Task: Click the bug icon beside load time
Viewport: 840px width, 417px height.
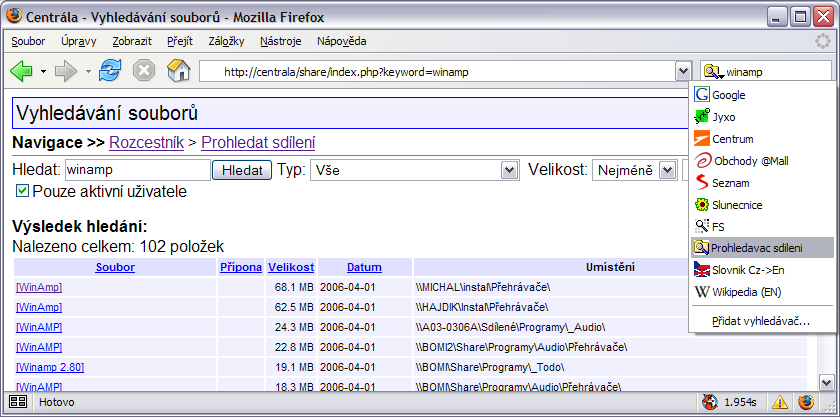Action: pyautogui.click(x=709, y=402)
